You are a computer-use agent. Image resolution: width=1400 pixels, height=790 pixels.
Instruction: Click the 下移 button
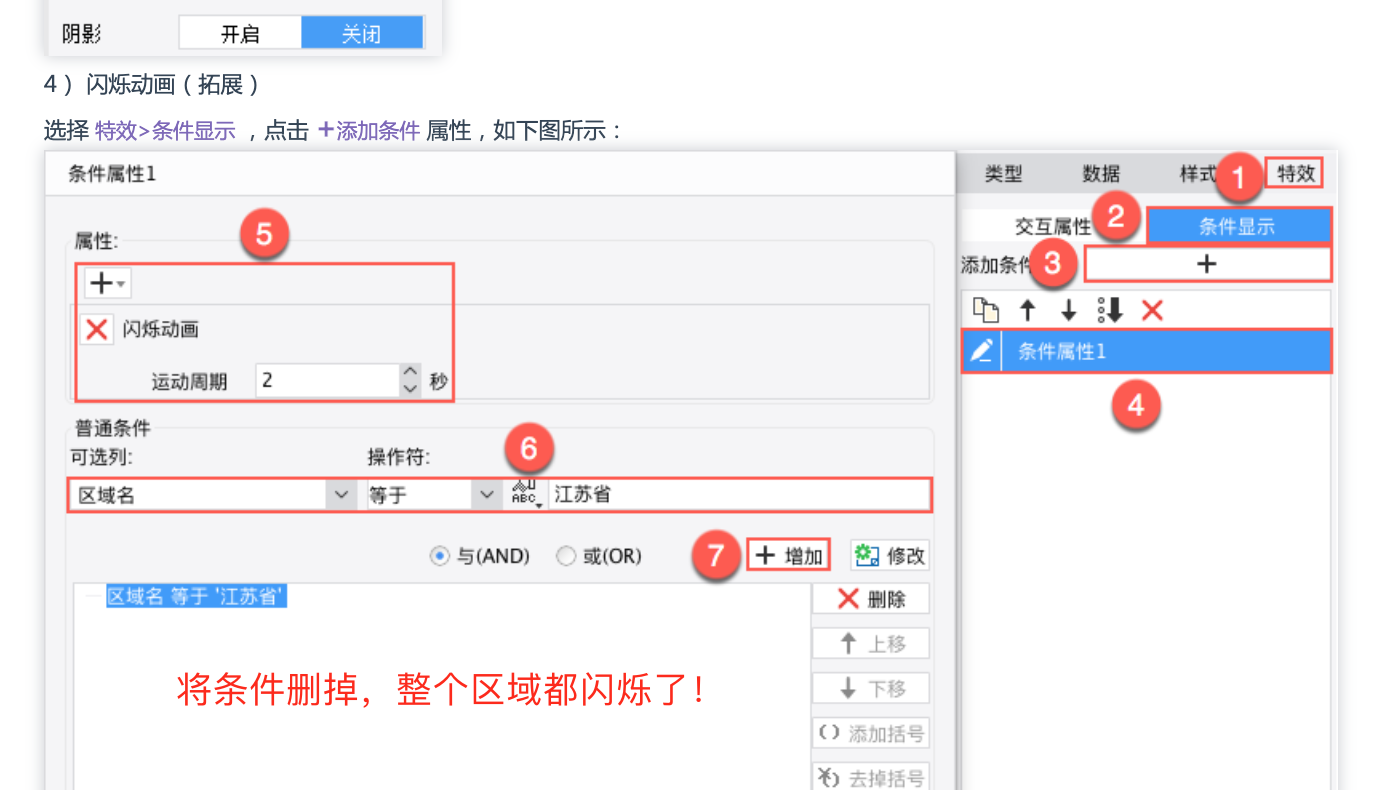(x=871, y=688)
